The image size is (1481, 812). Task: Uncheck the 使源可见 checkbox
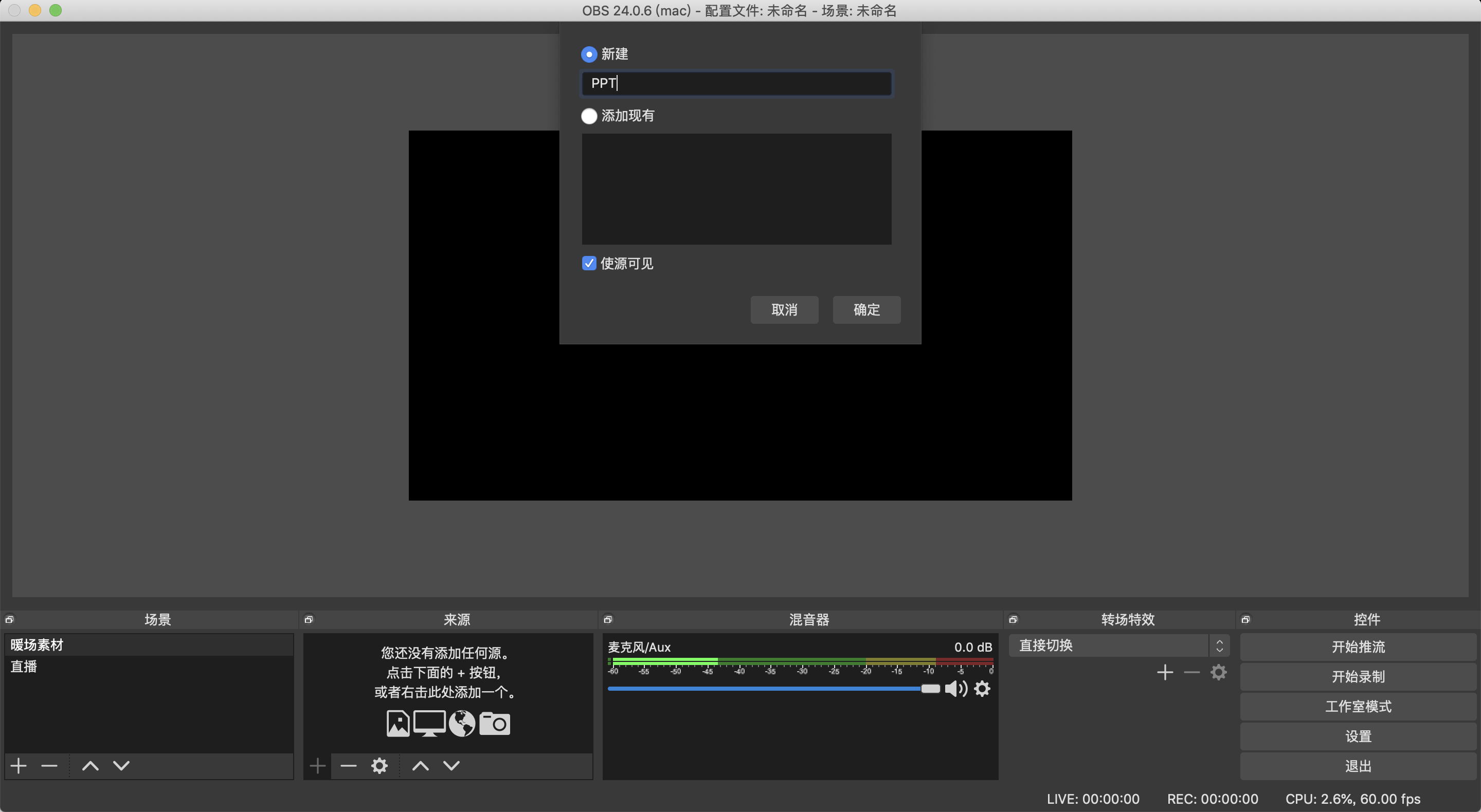(x=589, y=263)
